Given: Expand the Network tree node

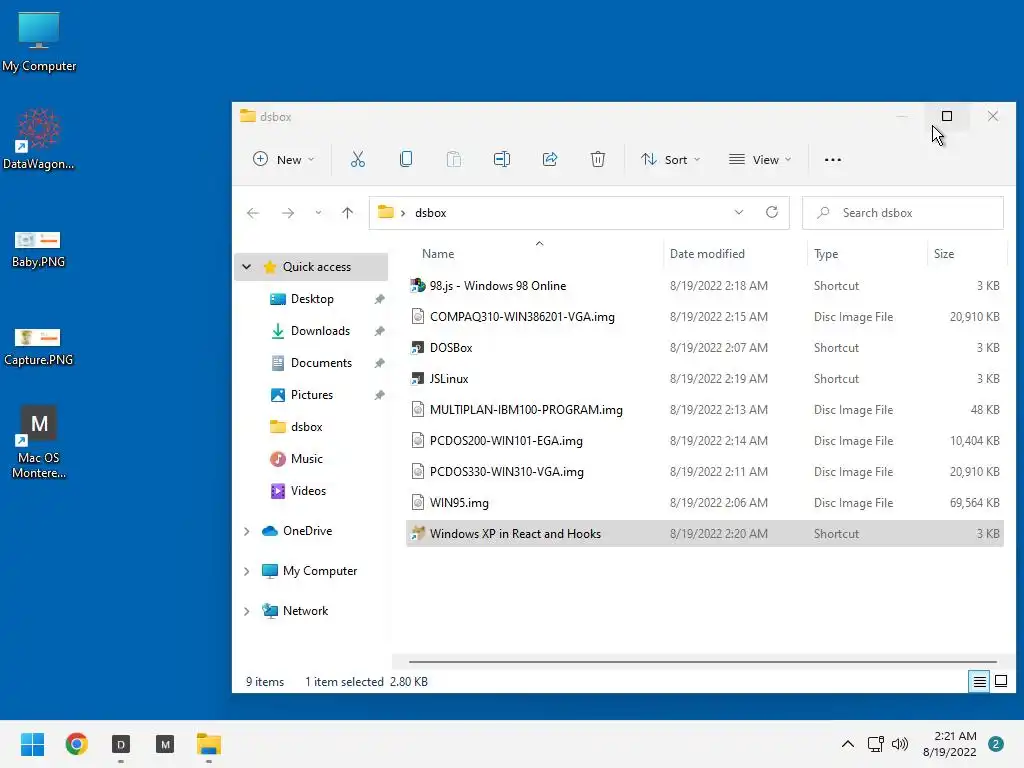Looking at the screenshot, I should (246, 611).
